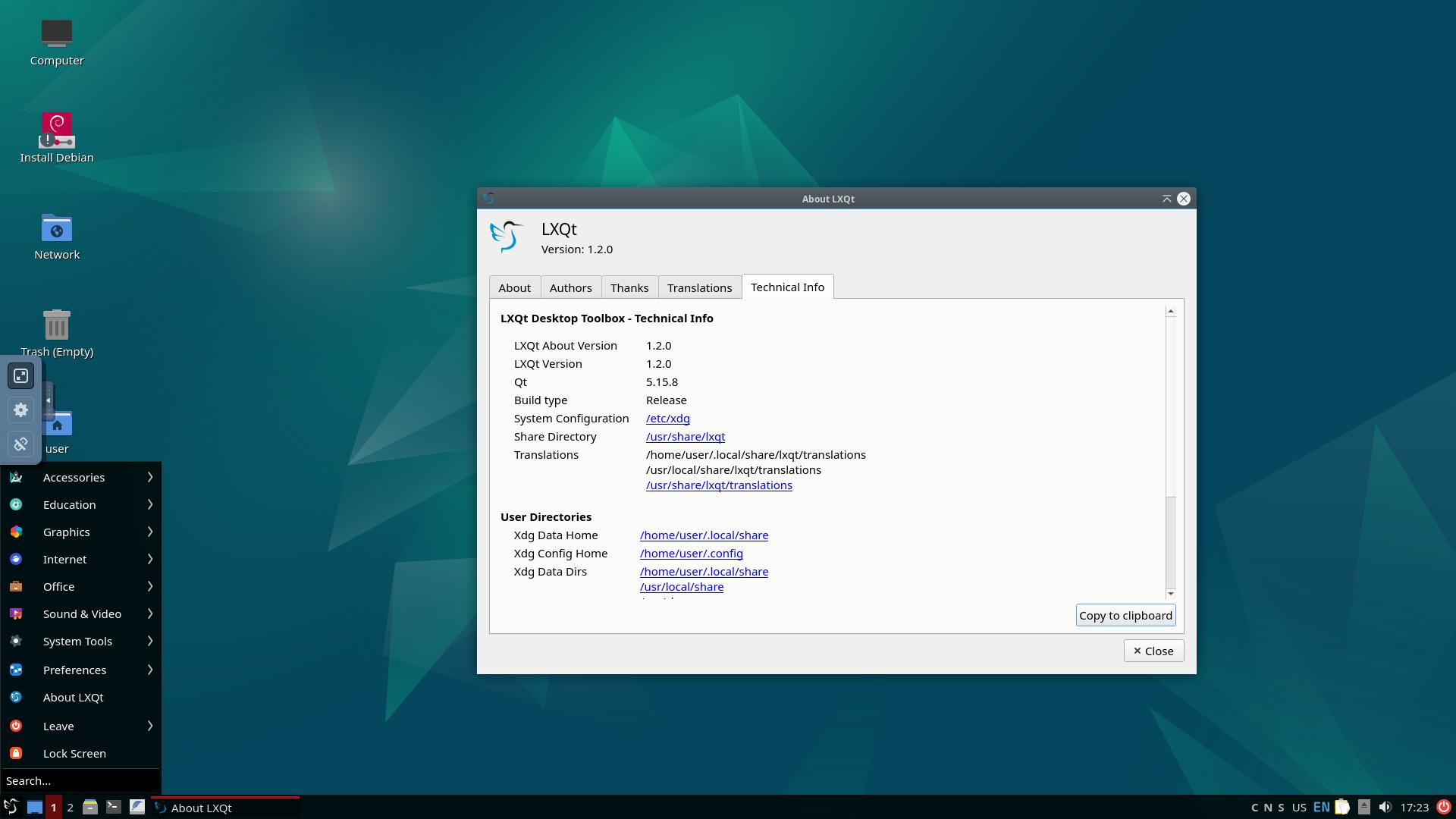The height and width of the screenshot is (819, 1456).
Task: Click the disconnect link icon in side toolbar
Action: coord(21,444)
